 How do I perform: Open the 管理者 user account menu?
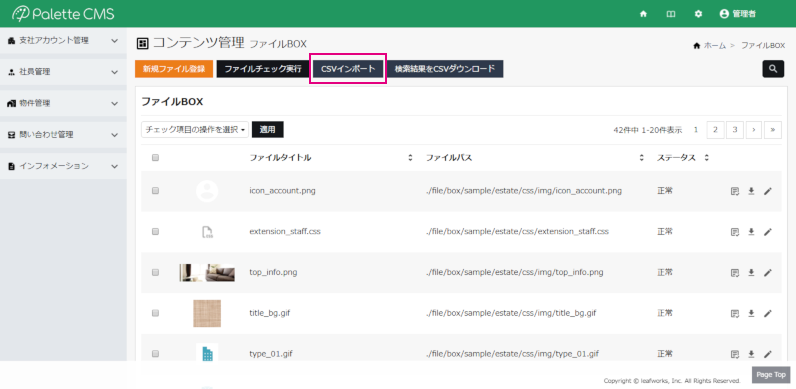(x=738, y=14)
